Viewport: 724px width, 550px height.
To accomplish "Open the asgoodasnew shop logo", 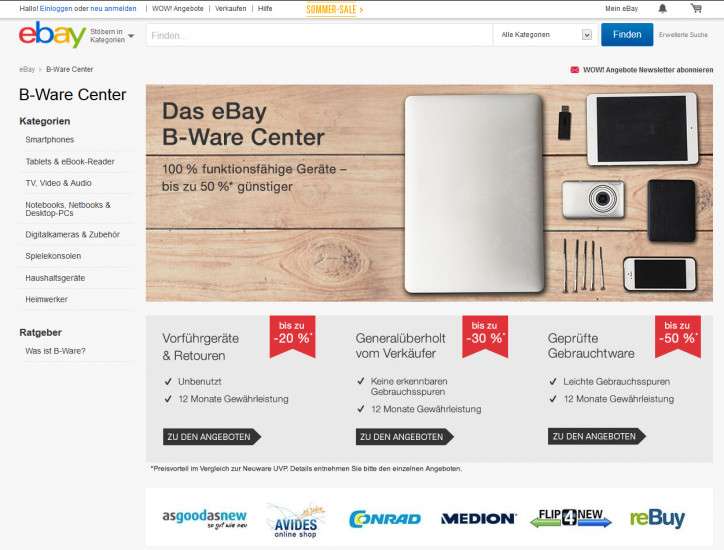I will [205, 519].
